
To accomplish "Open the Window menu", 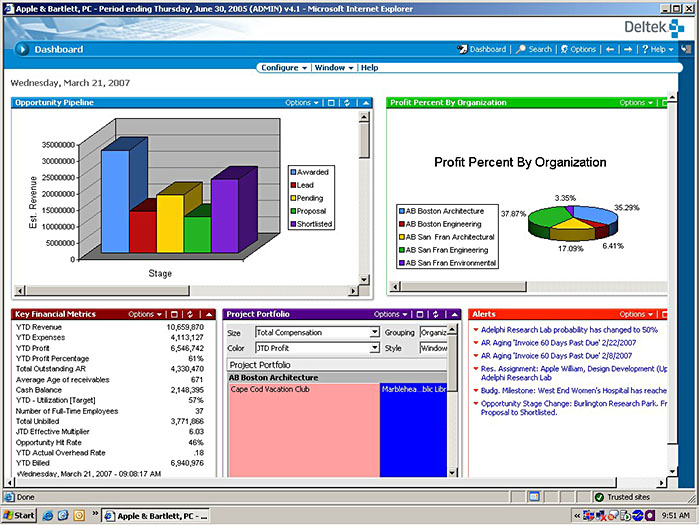I will coord(334,68).
